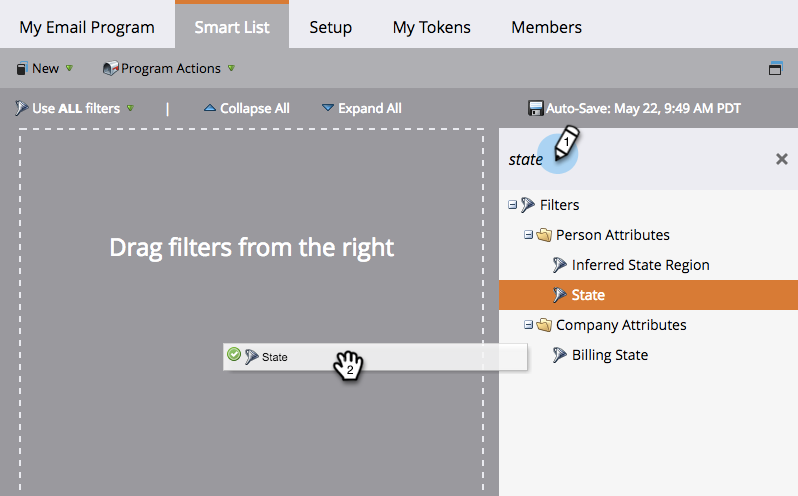Image resolution: width=798 pixels, height=496 pixels.
Task: Select the orange-highlighted State filter
Action: [x=588, y=295]
